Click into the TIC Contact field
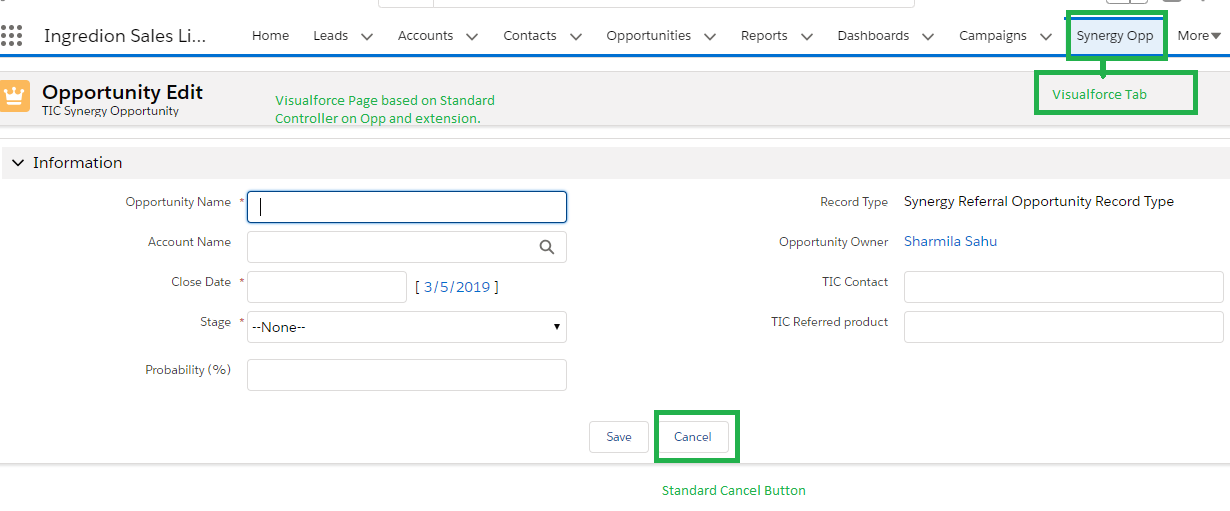The image size is (1230, 511). click(1063, 287)
